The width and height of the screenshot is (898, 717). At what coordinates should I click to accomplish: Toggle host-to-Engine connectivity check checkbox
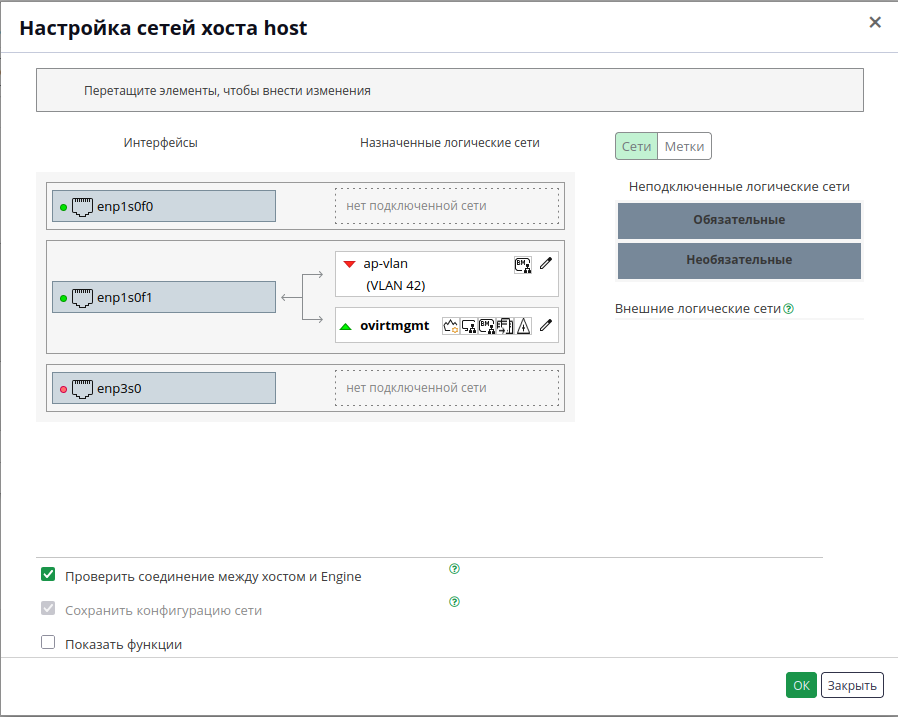coord(48,574)
